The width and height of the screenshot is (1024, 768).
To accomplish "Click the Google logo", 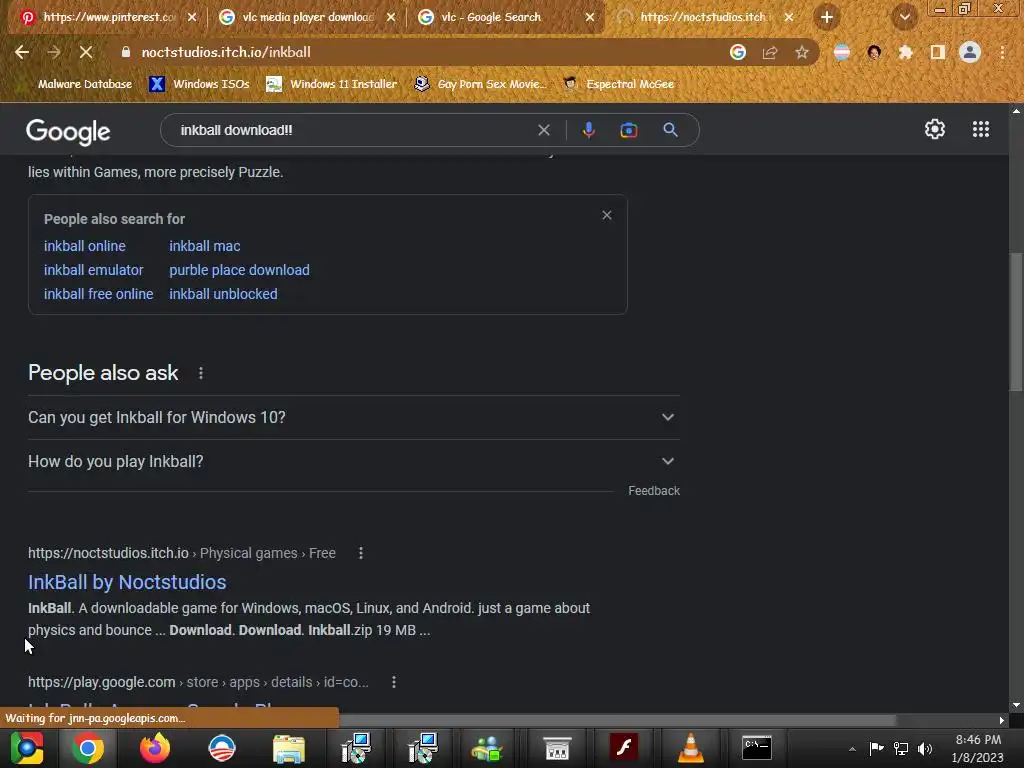I will pos(68,131).
